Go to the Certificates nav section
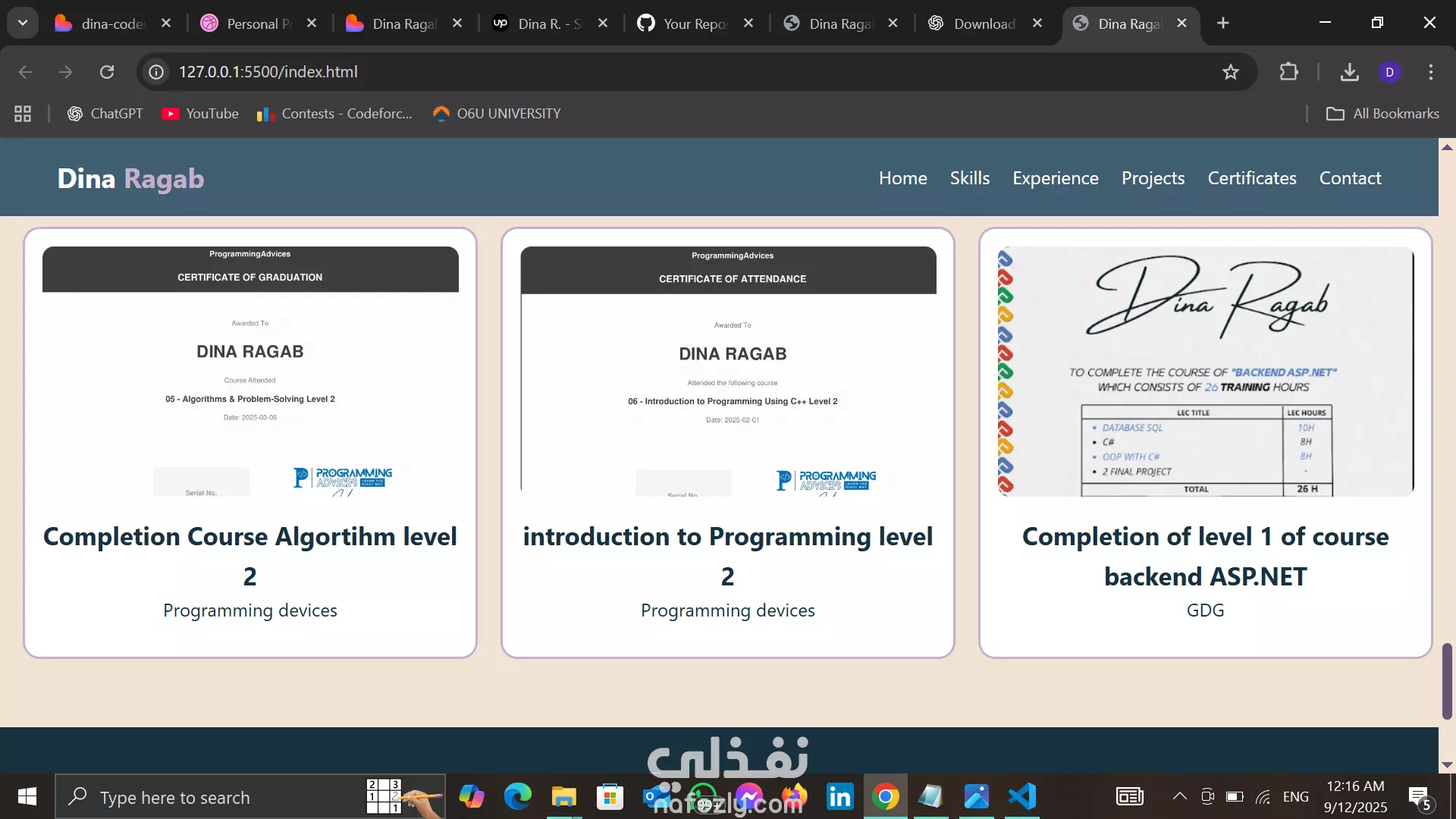 [1251, 178]
